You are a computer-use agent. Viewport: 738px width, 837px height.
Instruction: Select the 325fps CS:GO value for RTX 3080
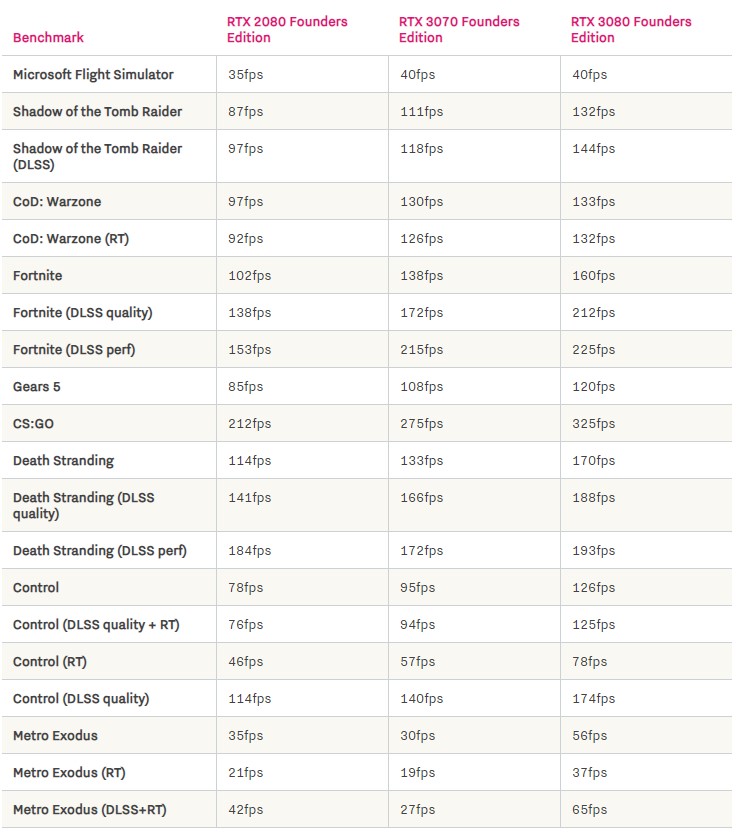tap(593, 424)
